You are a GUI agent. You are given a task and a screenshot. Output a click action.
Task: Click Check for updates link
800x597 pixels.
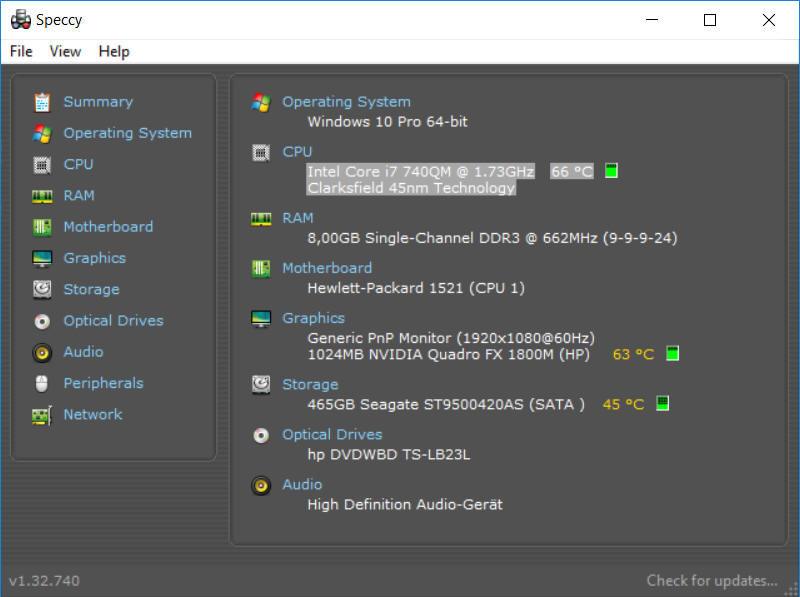click(x=712, y=581)
